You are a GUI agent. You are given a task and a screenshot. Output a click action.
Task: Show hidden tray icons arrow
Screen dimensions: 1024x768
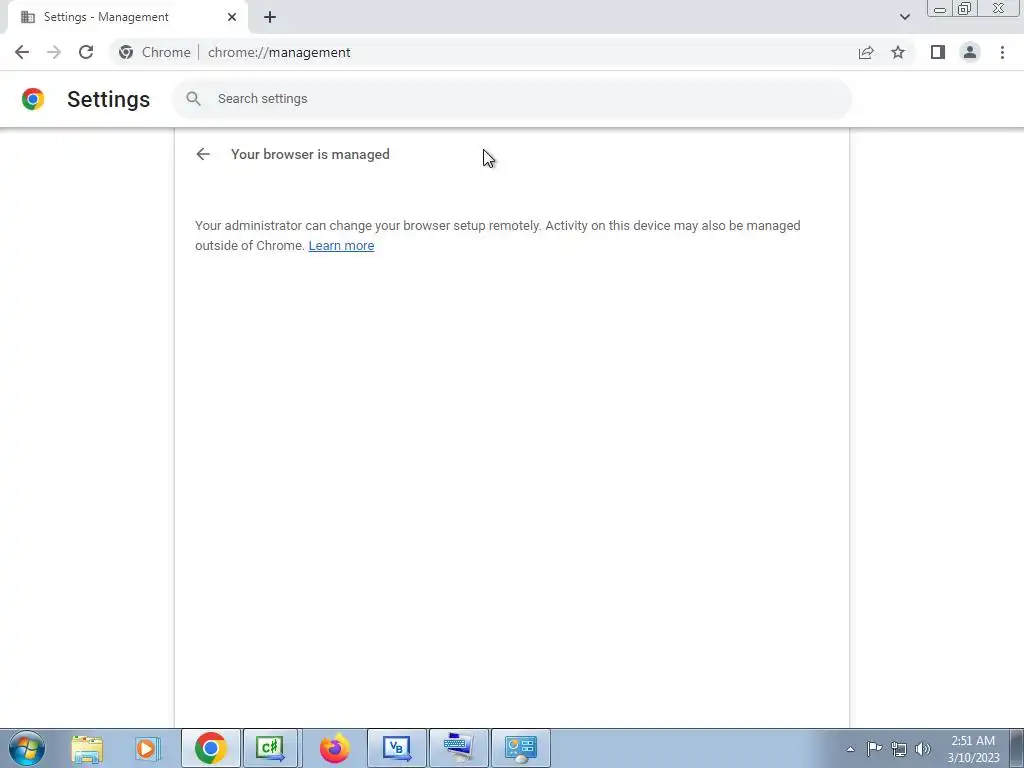tap(850, 749)
